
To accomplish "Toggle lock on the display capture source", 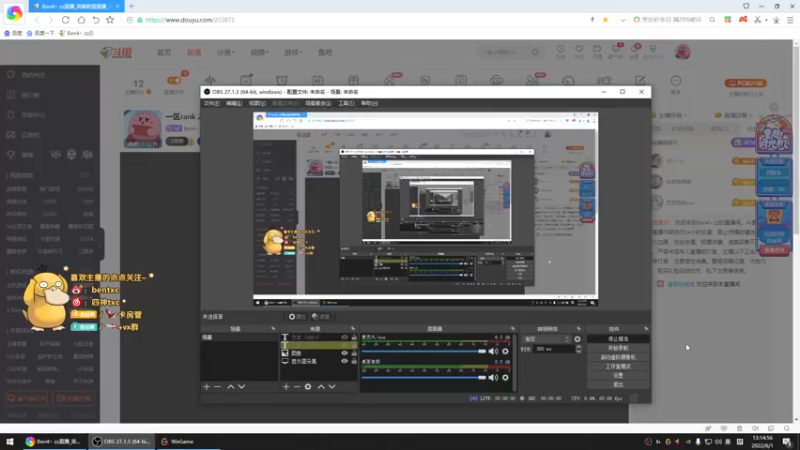I will [354, 361].
